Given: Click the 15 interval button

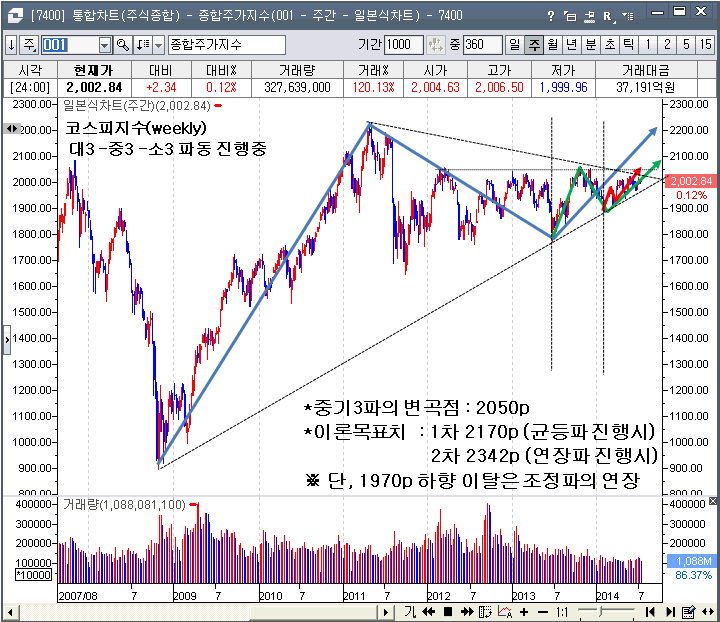Looking at the screenshot, I should tap(705, 45).
